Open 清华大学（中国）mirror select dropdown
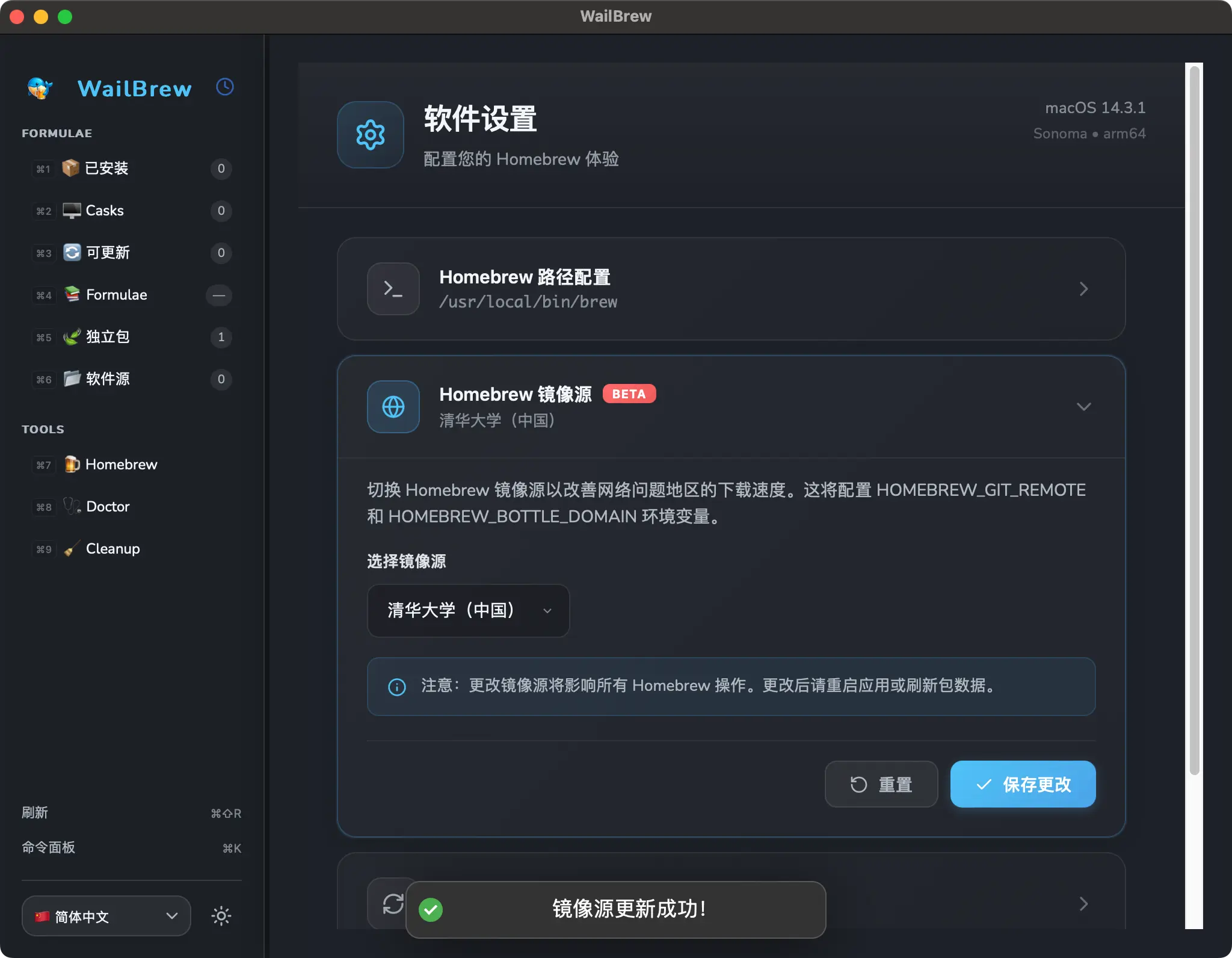The image size is (1232, 958). [x=469, y=611]
